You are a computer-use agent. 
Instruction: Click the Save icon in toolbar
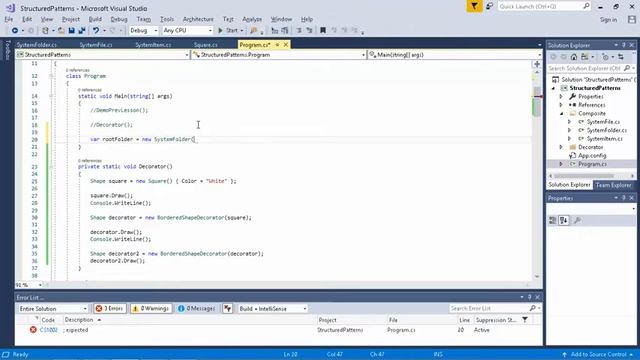[71, 31]
